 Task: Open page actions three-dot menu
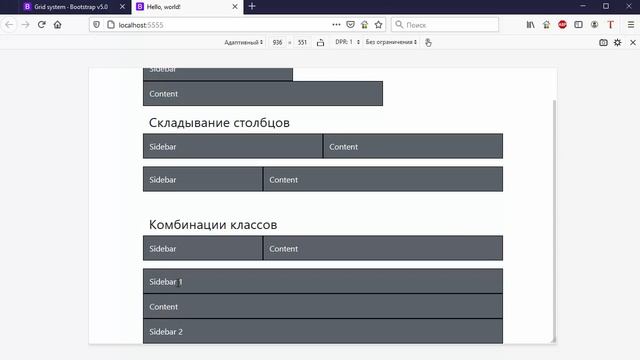pos(336,24)
